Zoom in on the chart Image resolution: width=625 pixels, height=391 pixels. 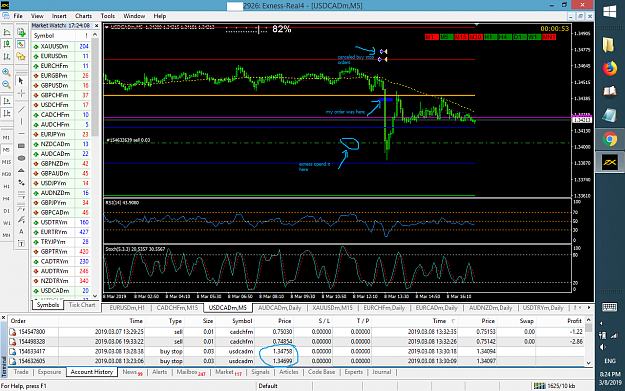[x=7, y=72]
